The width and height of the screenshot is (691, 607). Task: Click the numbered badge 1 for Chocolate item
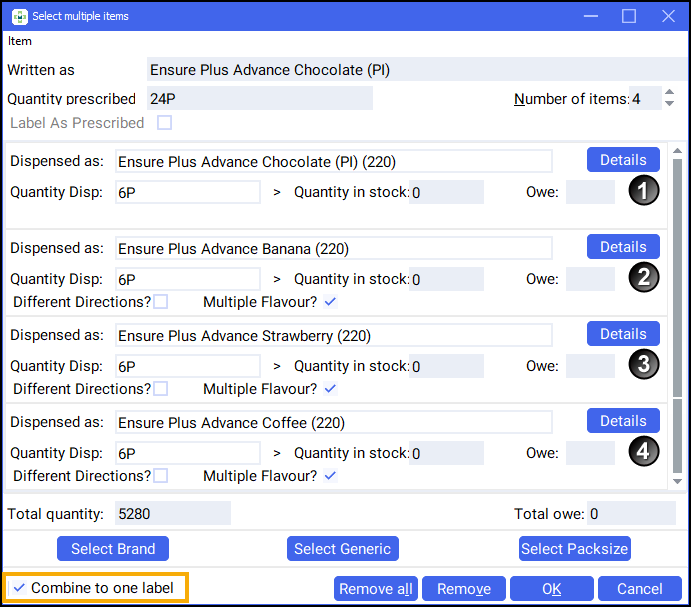click(644, 191)
